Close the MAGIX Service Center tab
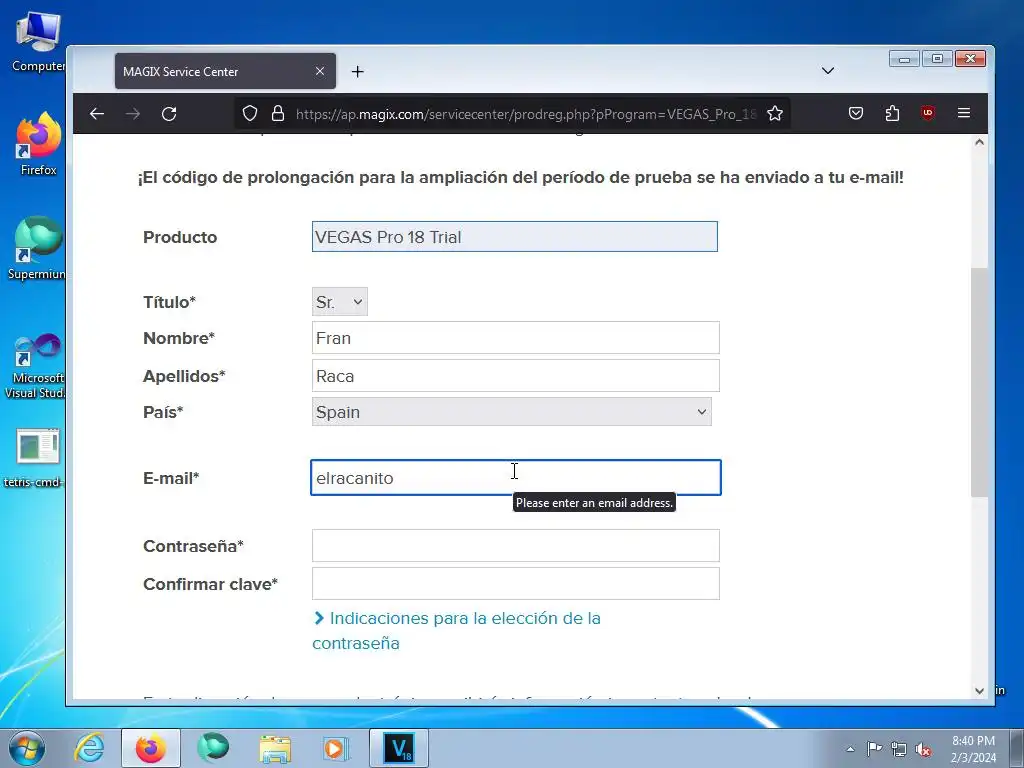This screenshot has height=768, width=1024. pyautogui.click(x=319, y=71)
